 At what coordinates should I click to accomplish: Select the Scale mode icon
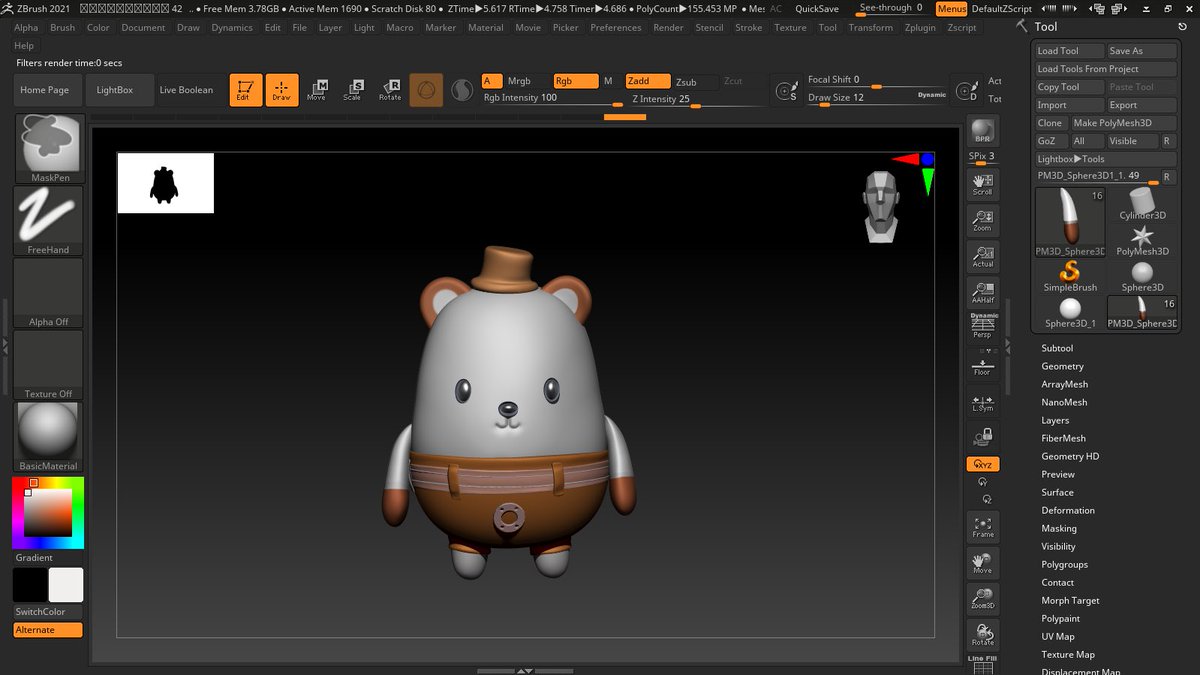click(352, 90)
